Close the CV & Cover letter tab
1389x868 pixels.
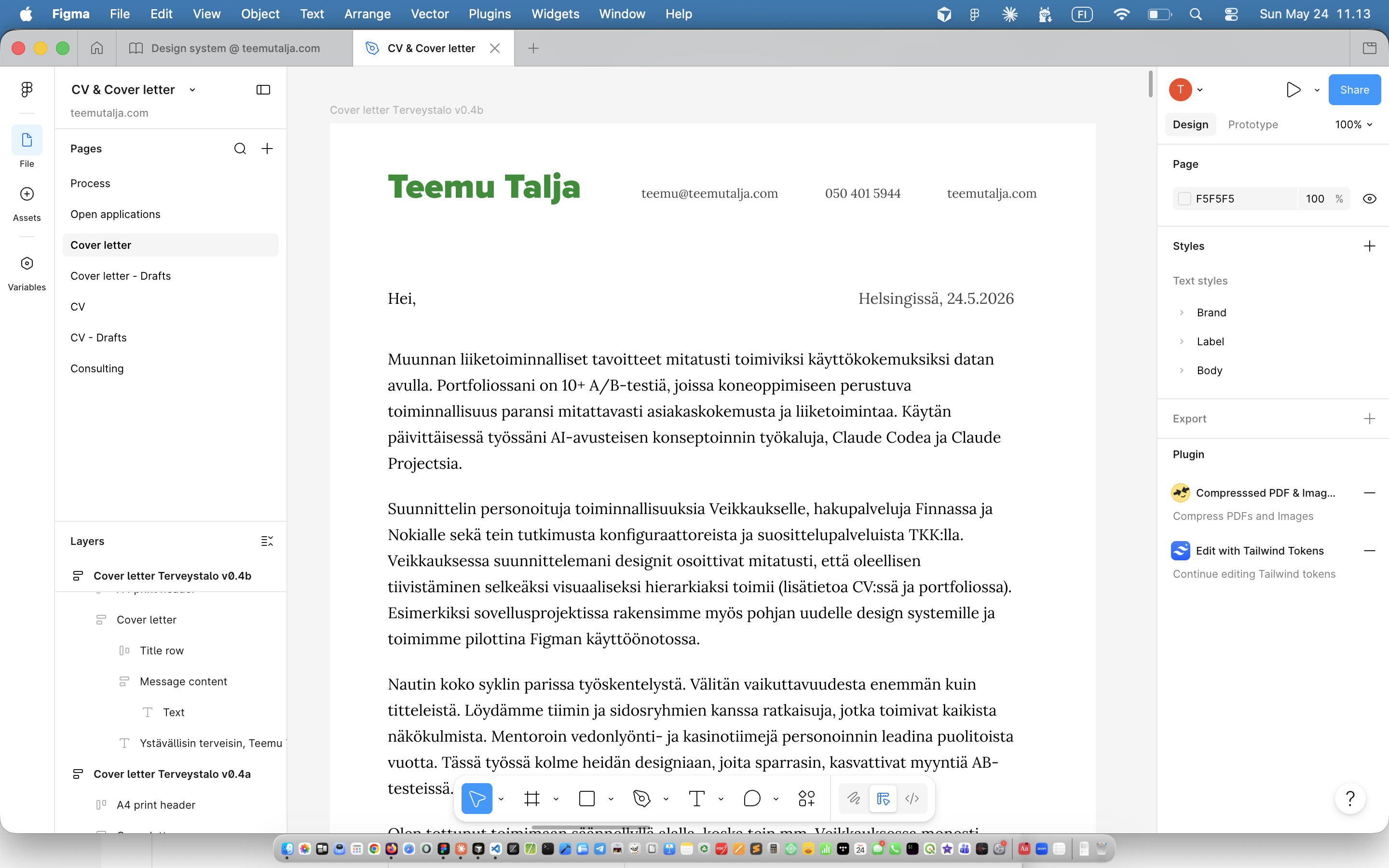pyautogui.click(x=495, y=48)
